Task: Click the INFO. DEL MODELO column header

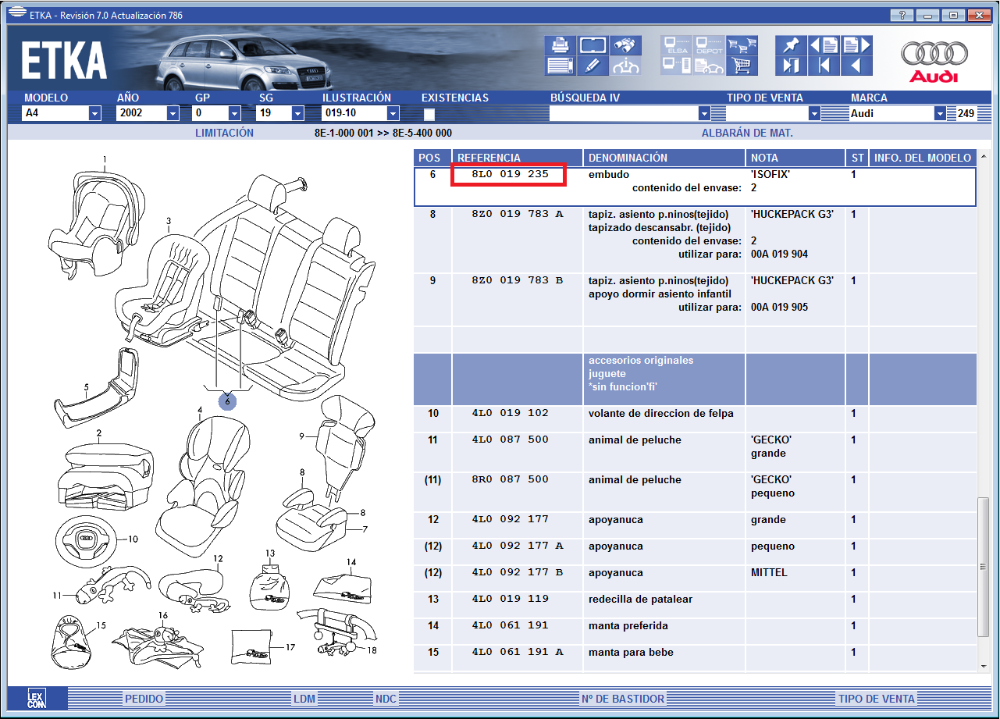Action: pyautogui.click(x=923, y=158)
